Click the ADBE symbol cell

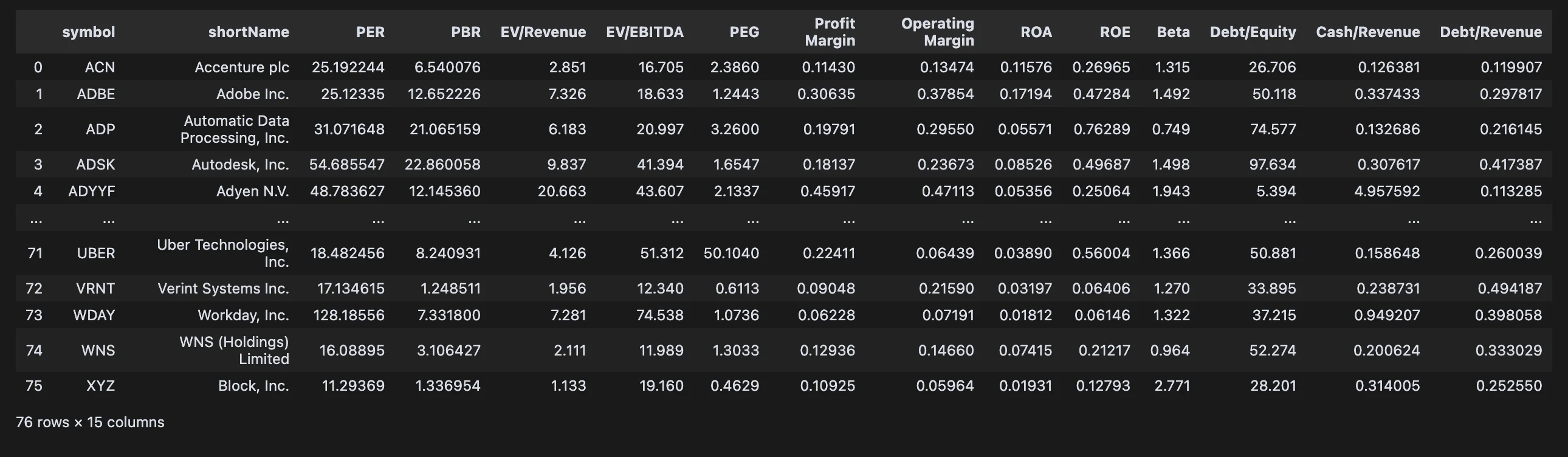click(x=95, y=94)
